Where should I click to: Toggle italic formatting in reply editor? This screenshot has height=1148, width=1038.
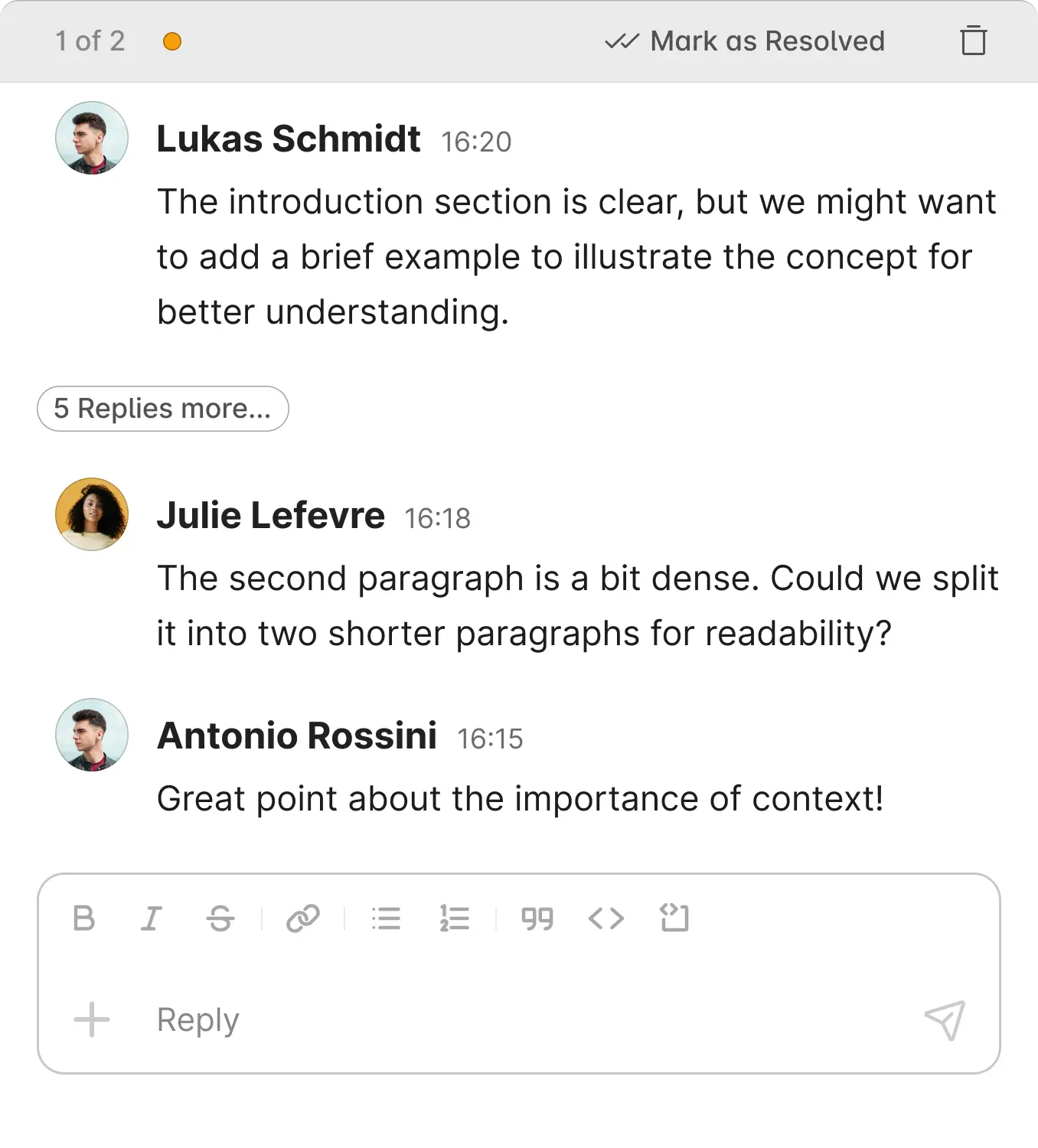[152, 918]
